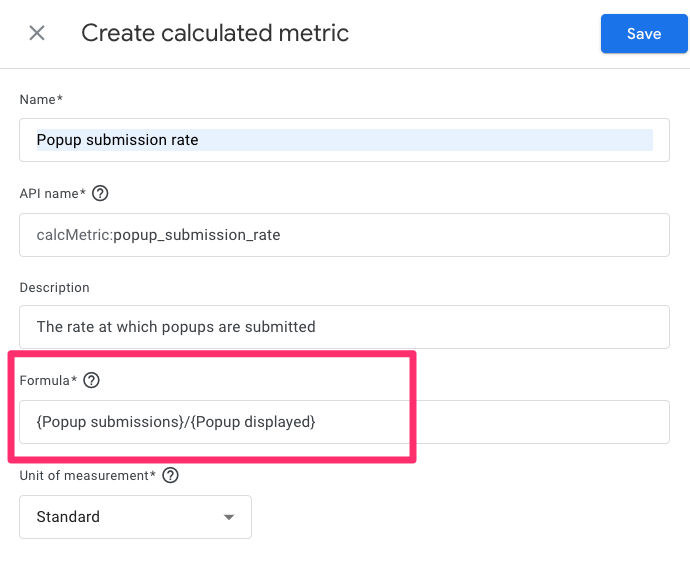The width and height of the screenshot is (690, 569).
Task: Click the 'Formula*' label text
Action: 48,380
